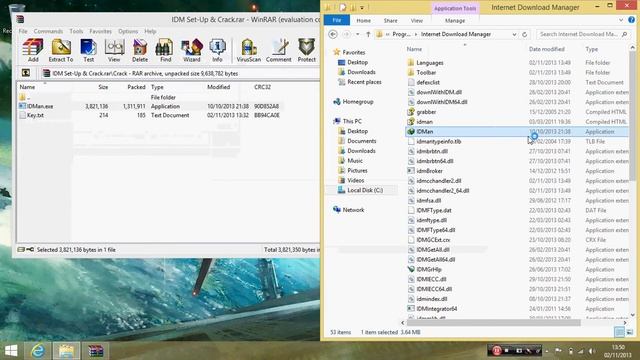Click the Explorer Back navigation arrow
The width and height of the screenshot is (640, 360).
tap(333, 34)
